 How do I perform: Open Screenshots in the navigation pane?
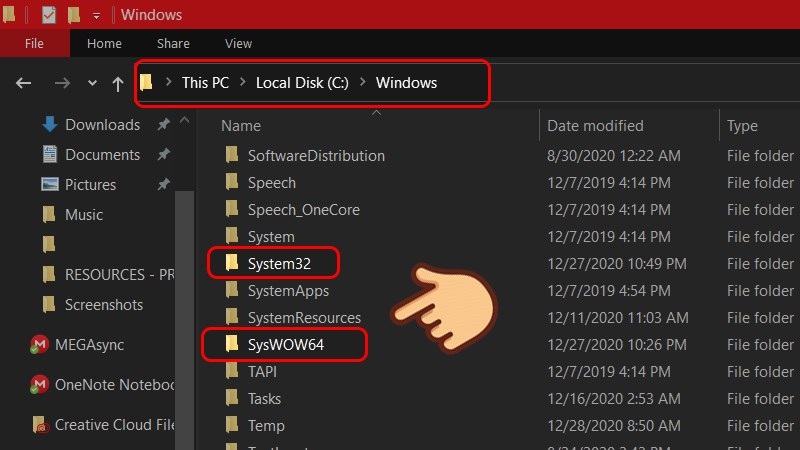[104, 305]
